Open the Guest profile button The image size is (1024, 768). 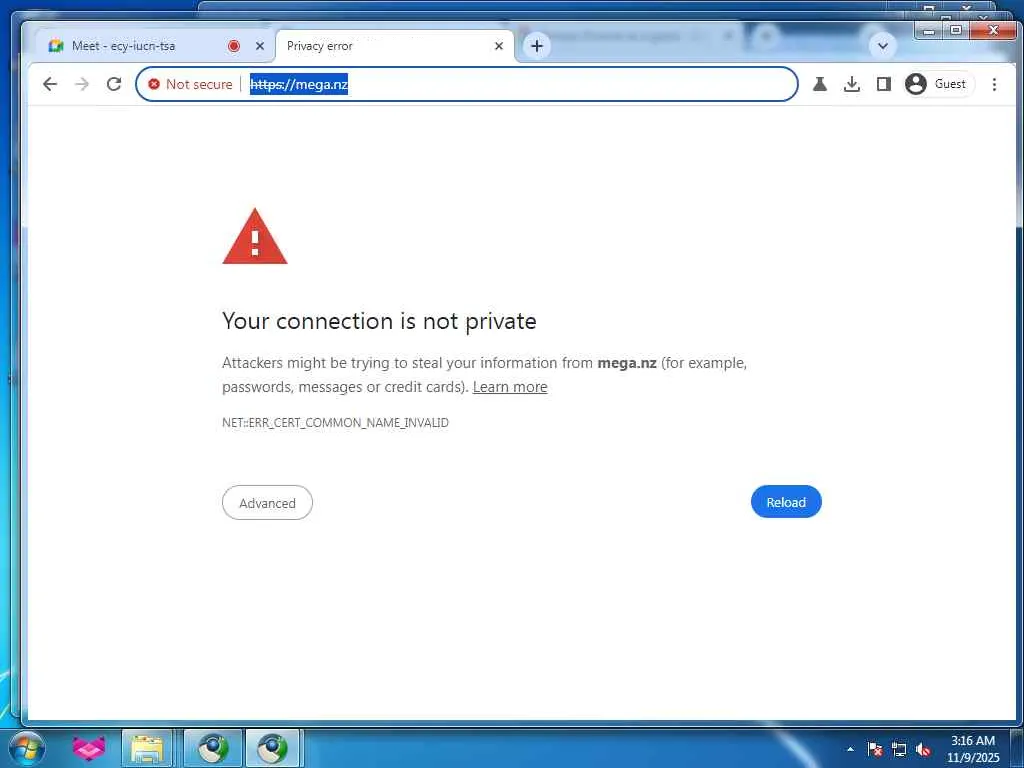[x=938, y=84]
